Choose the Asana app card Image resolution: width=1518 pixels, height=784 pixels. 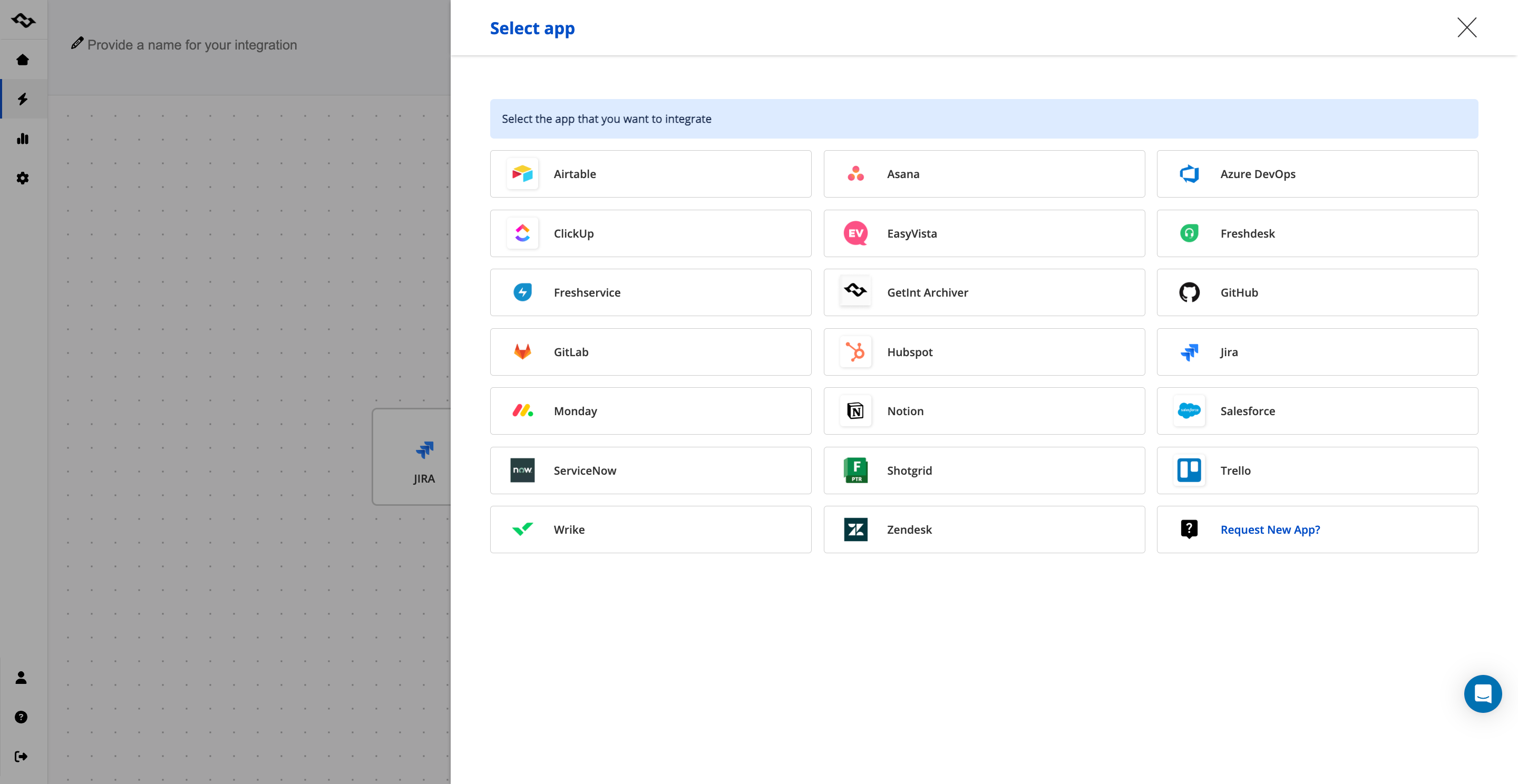click(x=984, y=174)
